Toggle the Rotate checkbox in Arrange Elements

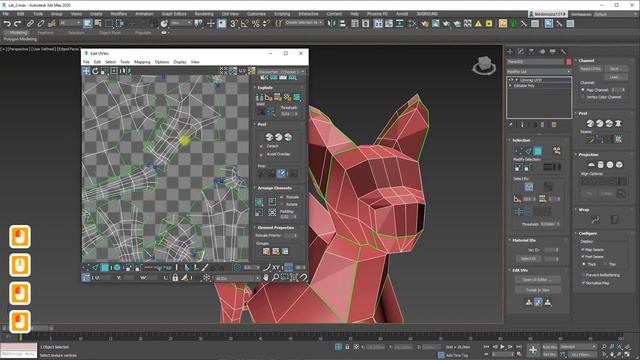pos(282,204)
